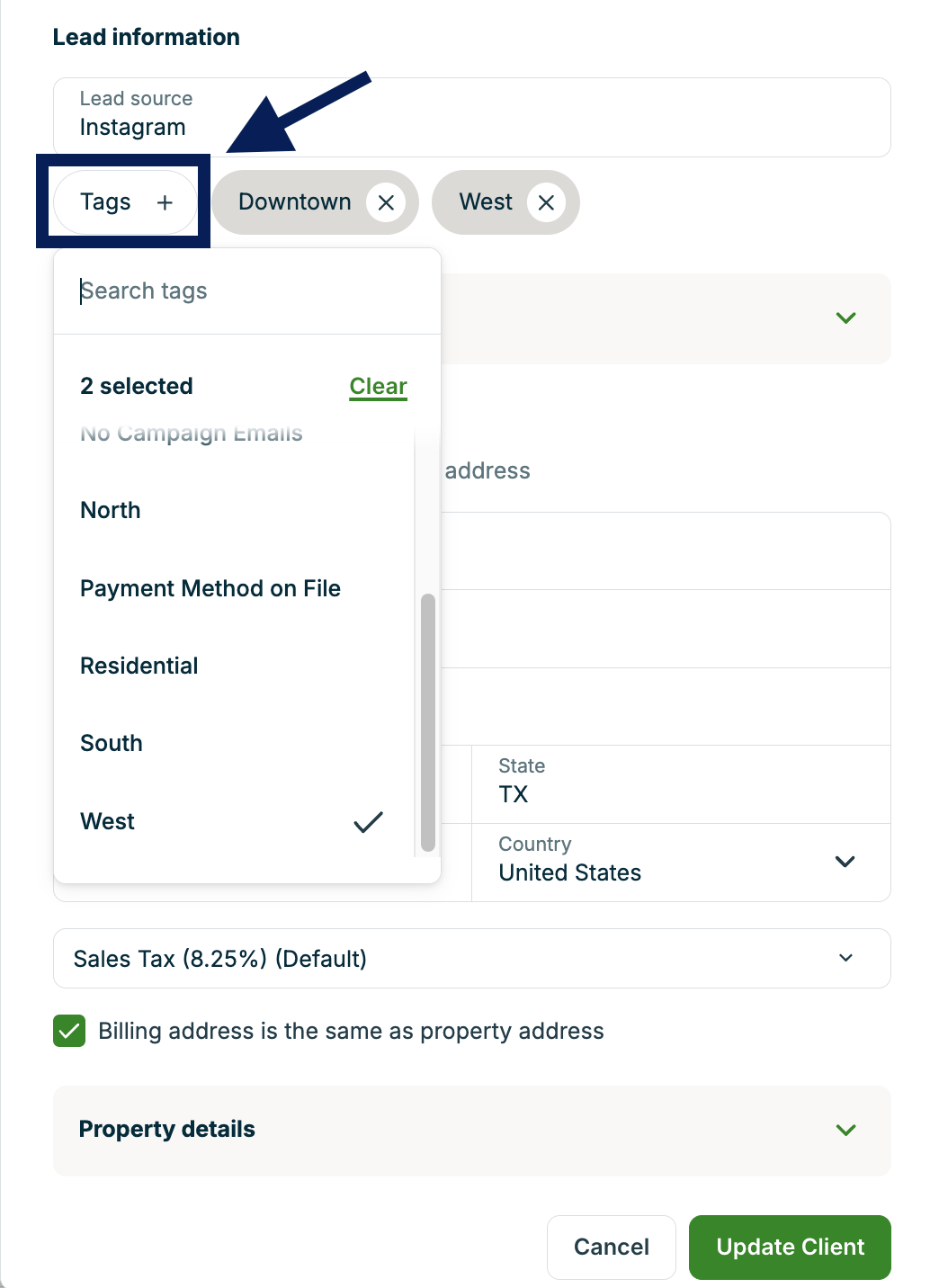Change the Country from United States
939x1288 pixels.
(680, 862)
